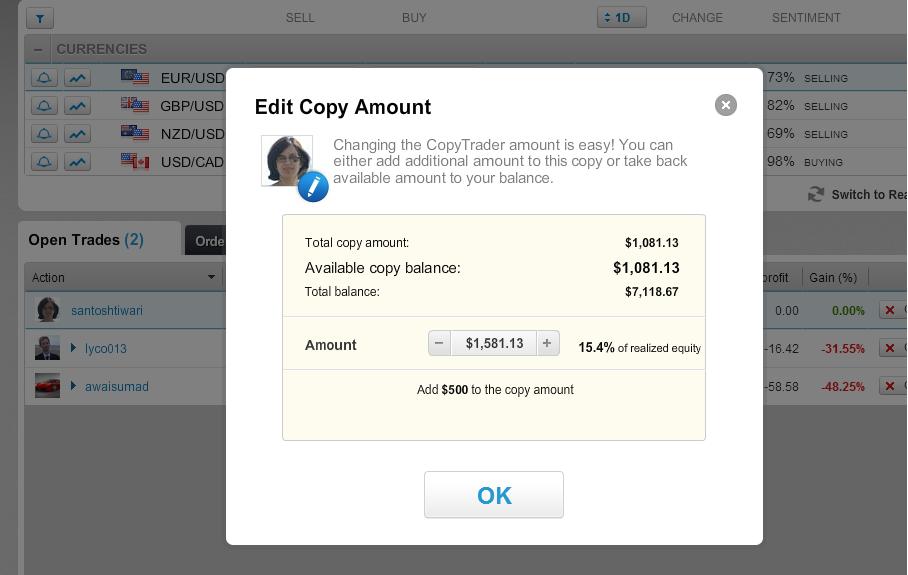Collapse the Currencies section
The height and width of the screenshot is (575, 908).
coord(38,49)
